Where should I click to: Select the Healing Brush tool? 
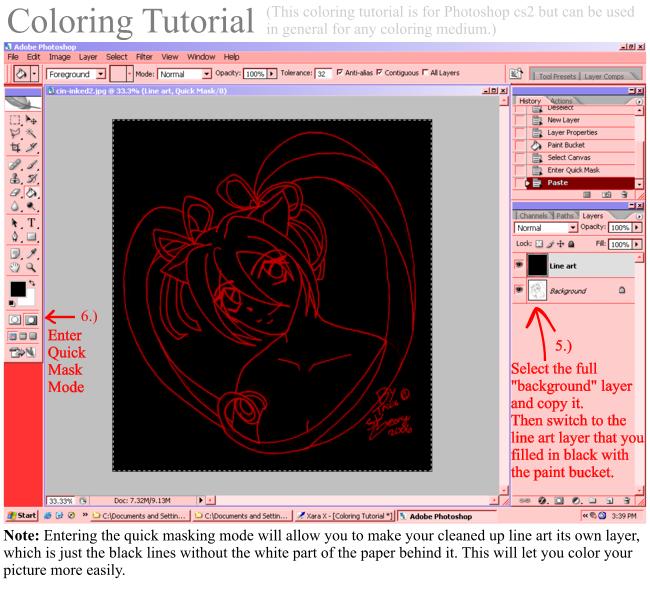click(15, 165)
